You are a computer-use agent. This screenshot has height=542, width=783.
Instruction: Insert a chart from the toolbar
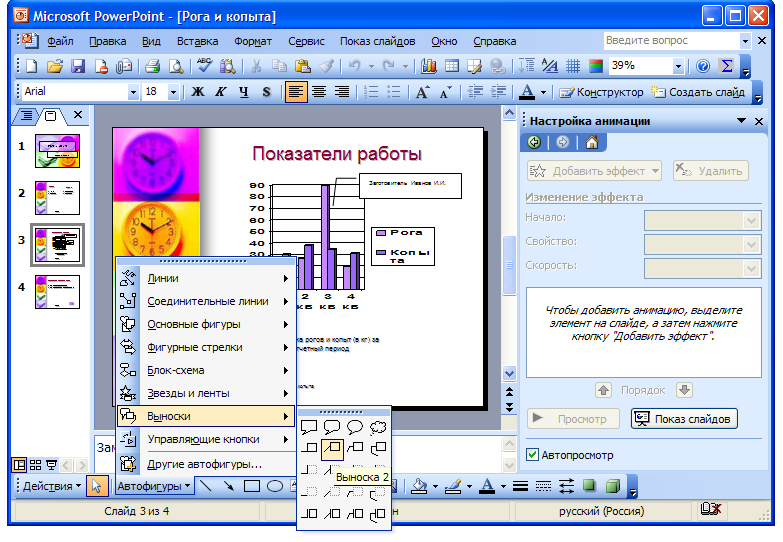pyautogui.click(x=428, y=66)
